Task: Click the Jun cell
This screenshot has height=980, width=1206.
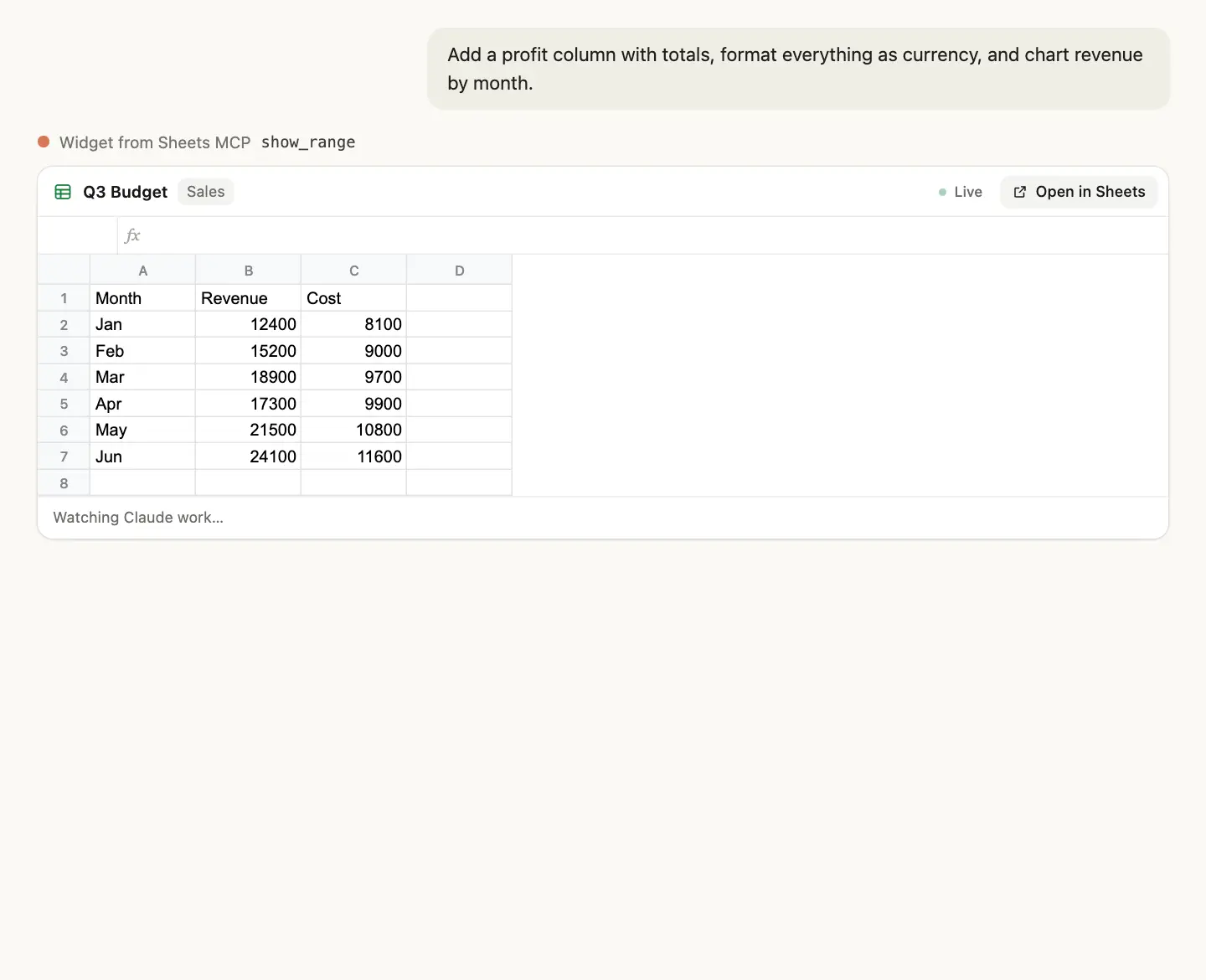Action: coord(143,456)
